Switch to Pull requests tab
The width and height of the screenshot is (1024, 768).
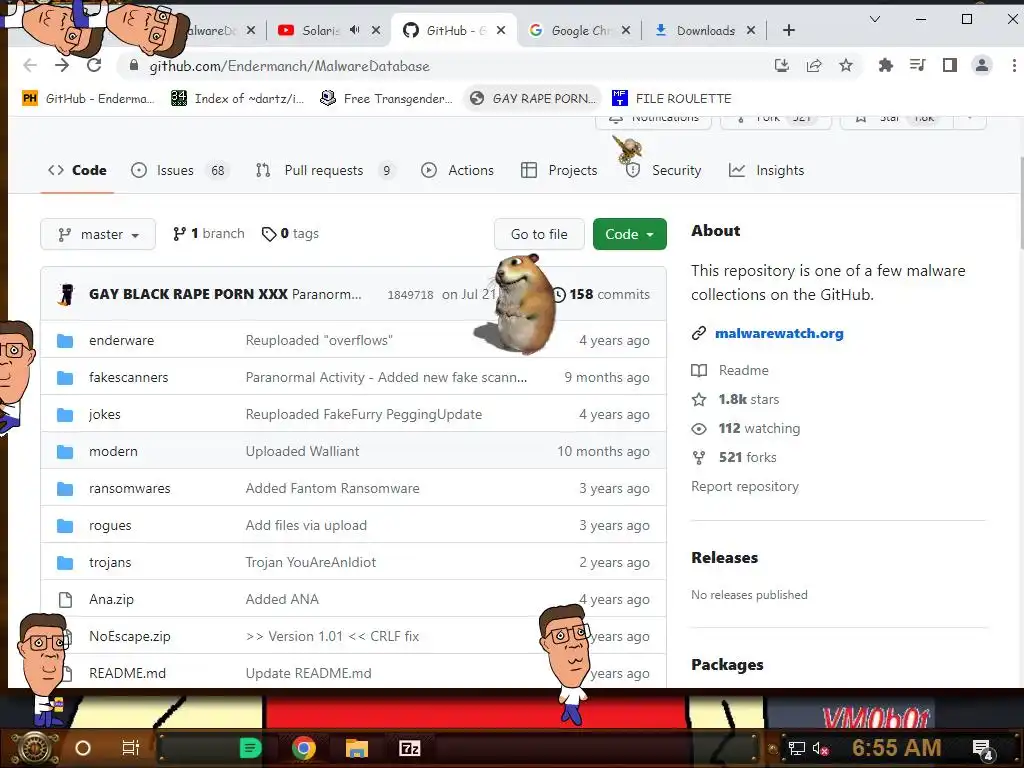(325, 170)
